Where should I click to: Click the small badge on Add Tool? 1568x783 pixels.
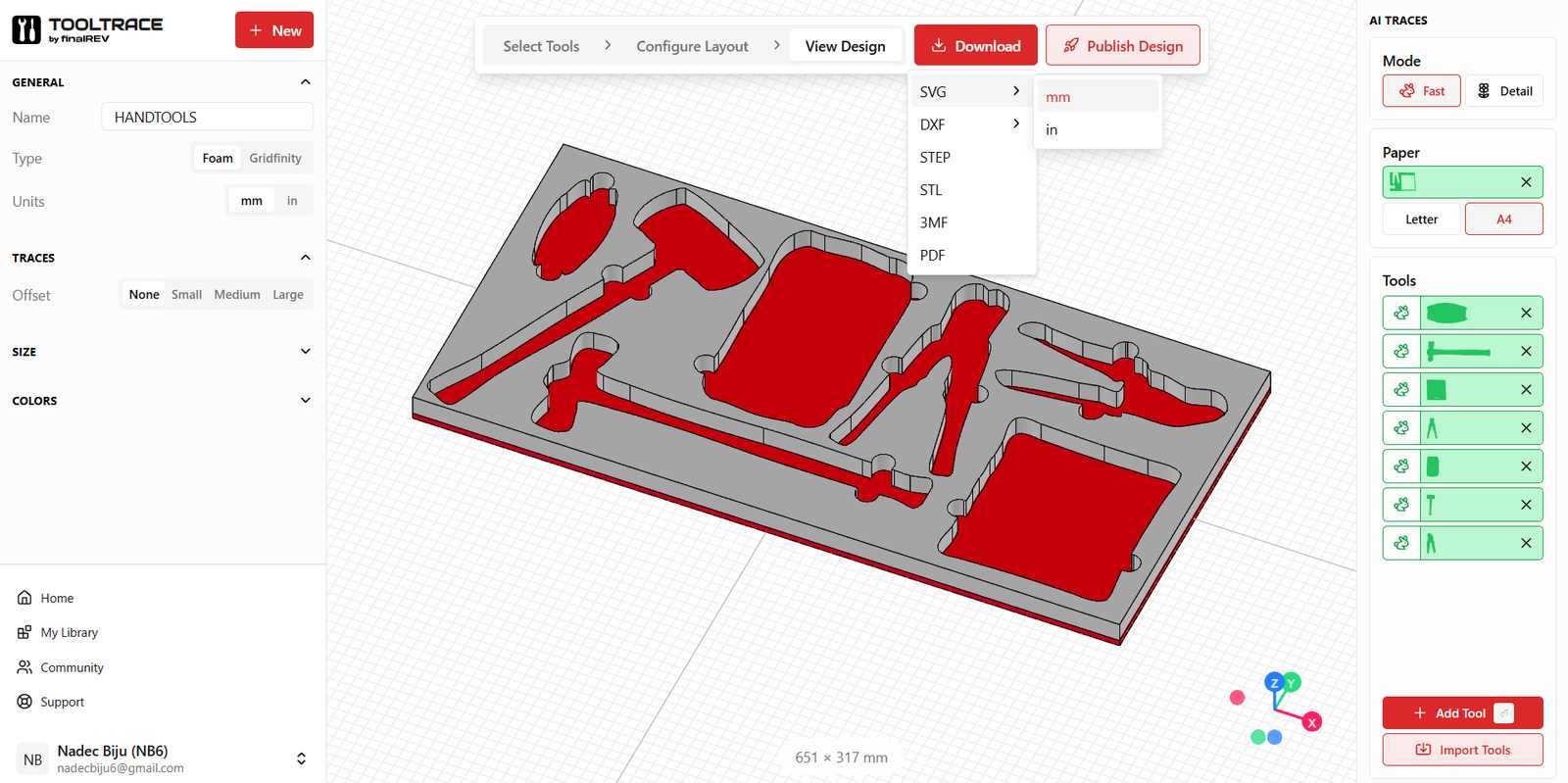pos(1503,712)
